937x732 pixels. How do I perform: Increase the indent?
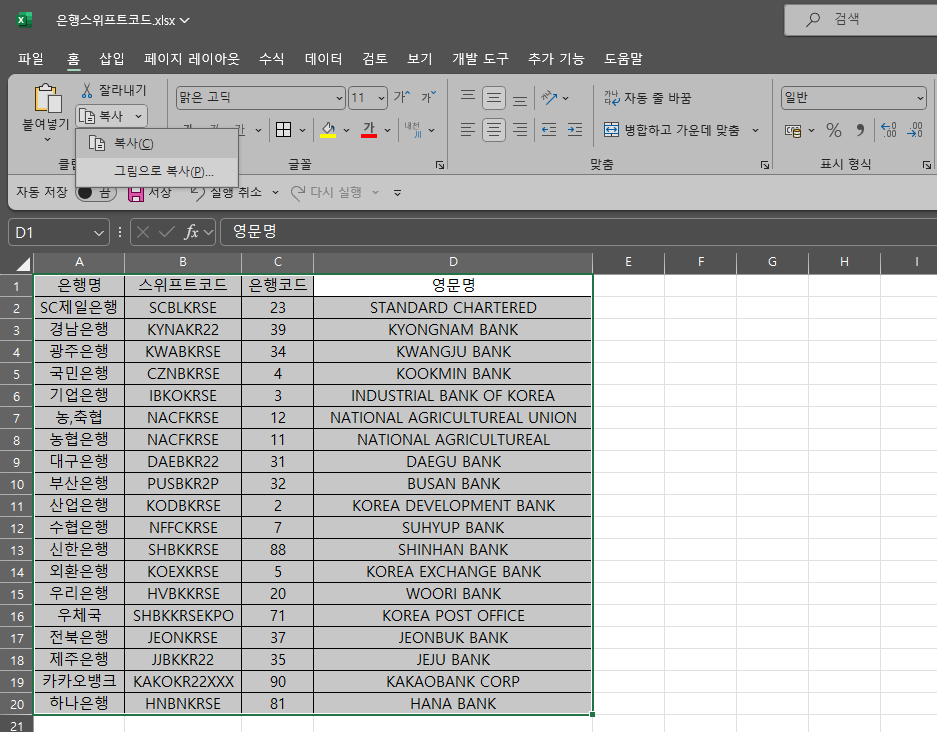pos(575,130)
